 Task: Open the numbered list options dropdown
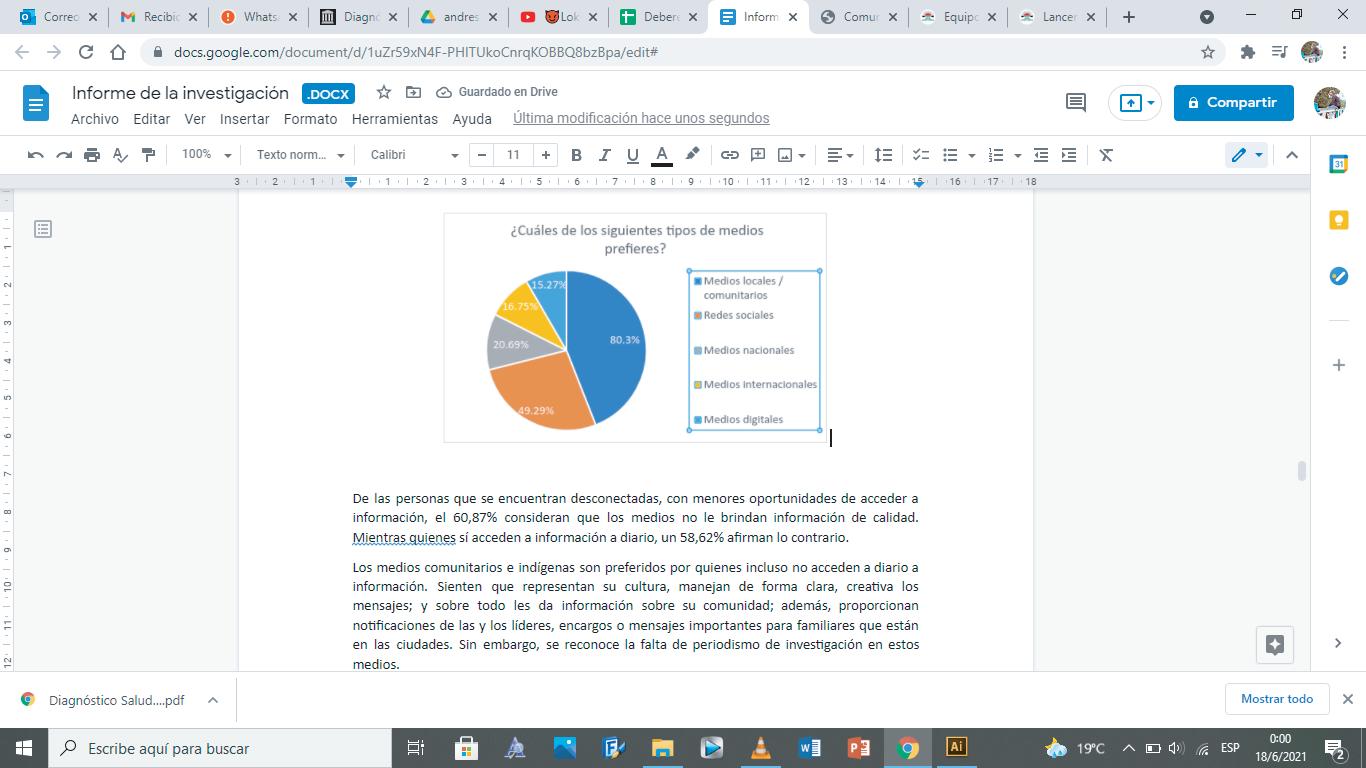[x=1018, y=155]
